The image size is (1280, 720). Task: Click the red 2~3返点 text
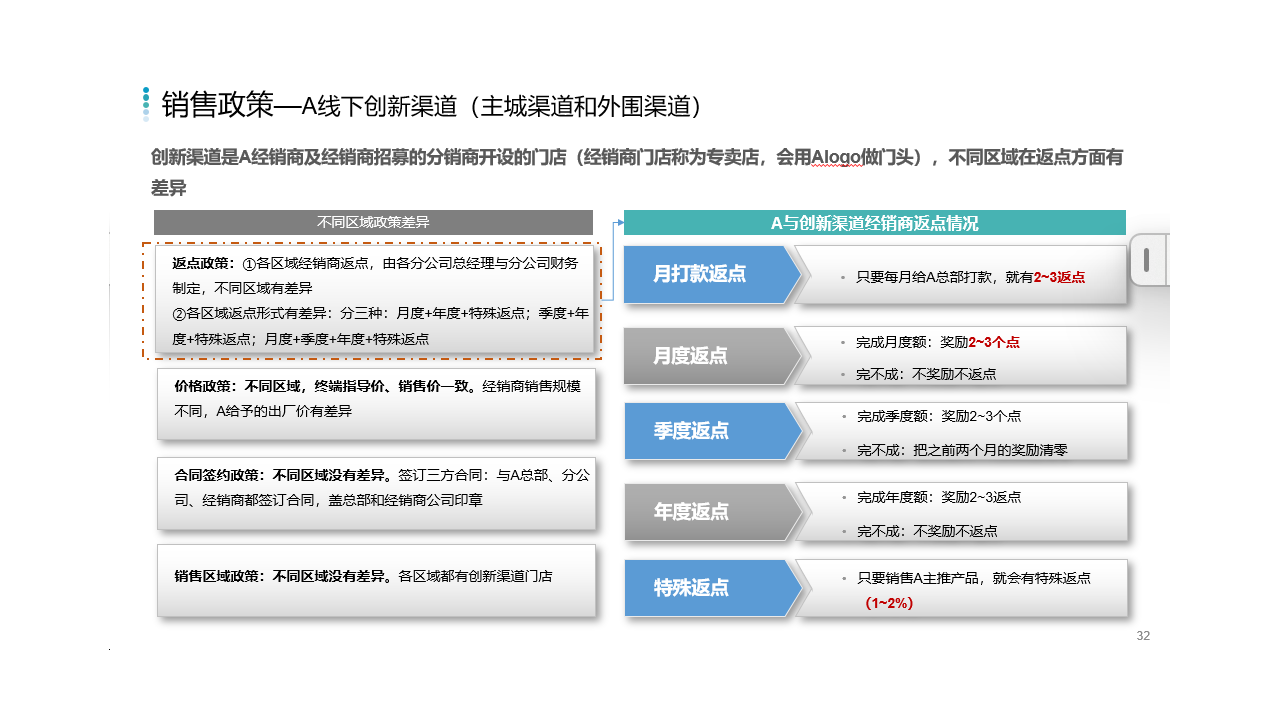tap(1059, 278)
